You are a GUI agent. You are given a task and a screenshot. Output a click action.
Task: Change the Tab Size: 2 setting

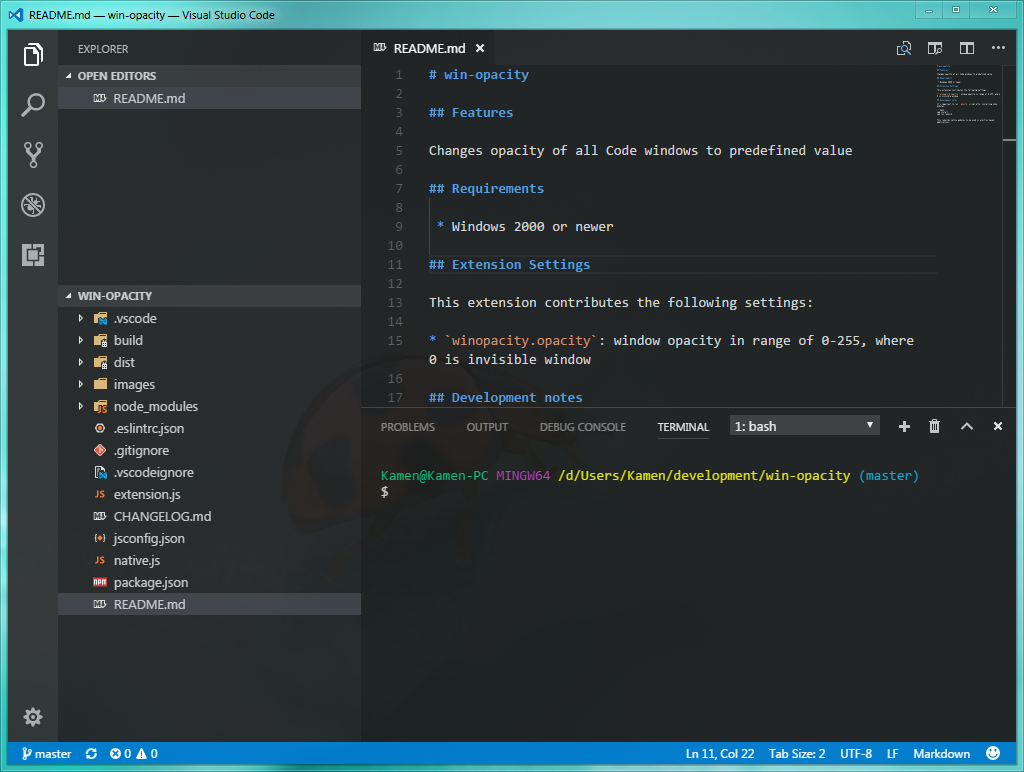[797, 754]
